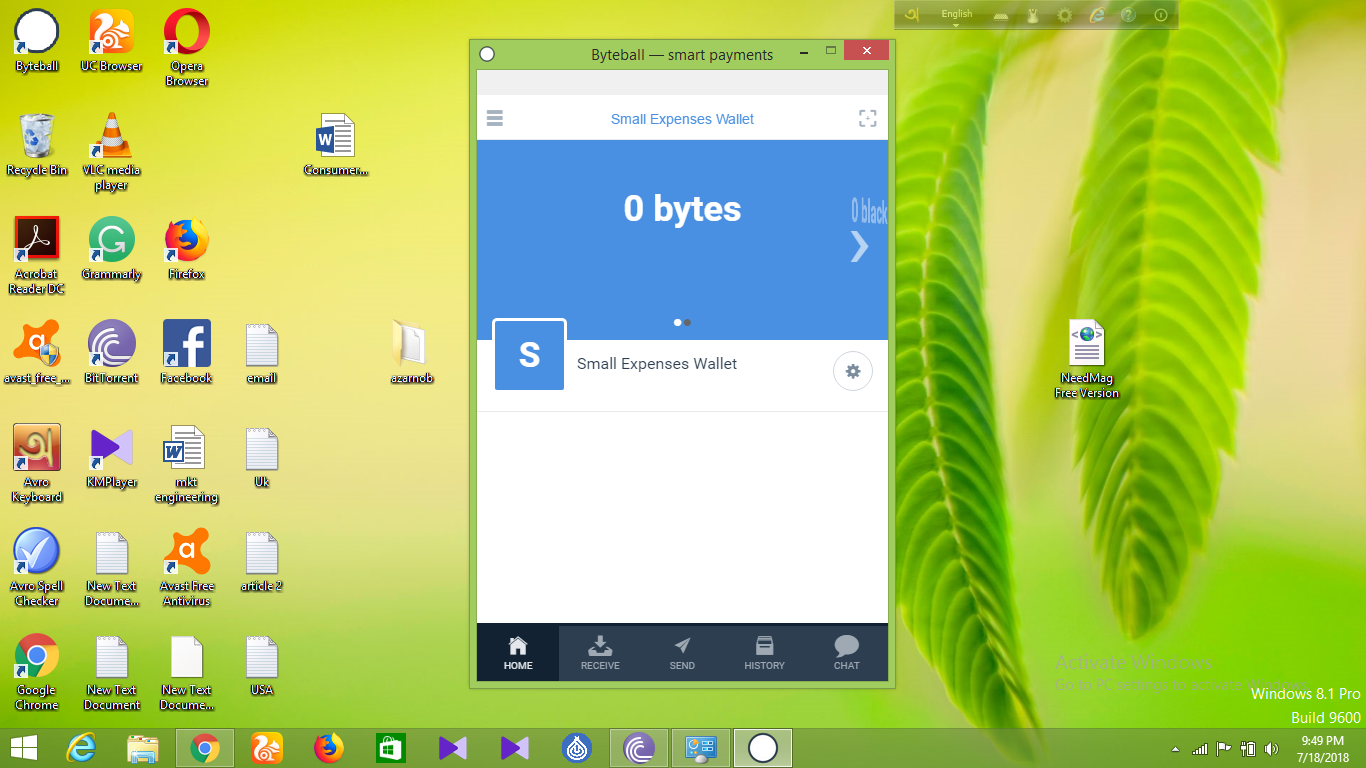The image size is (1366, 768).
Task: Select the mkt engineering document
Action: click(x=187, y=463)
